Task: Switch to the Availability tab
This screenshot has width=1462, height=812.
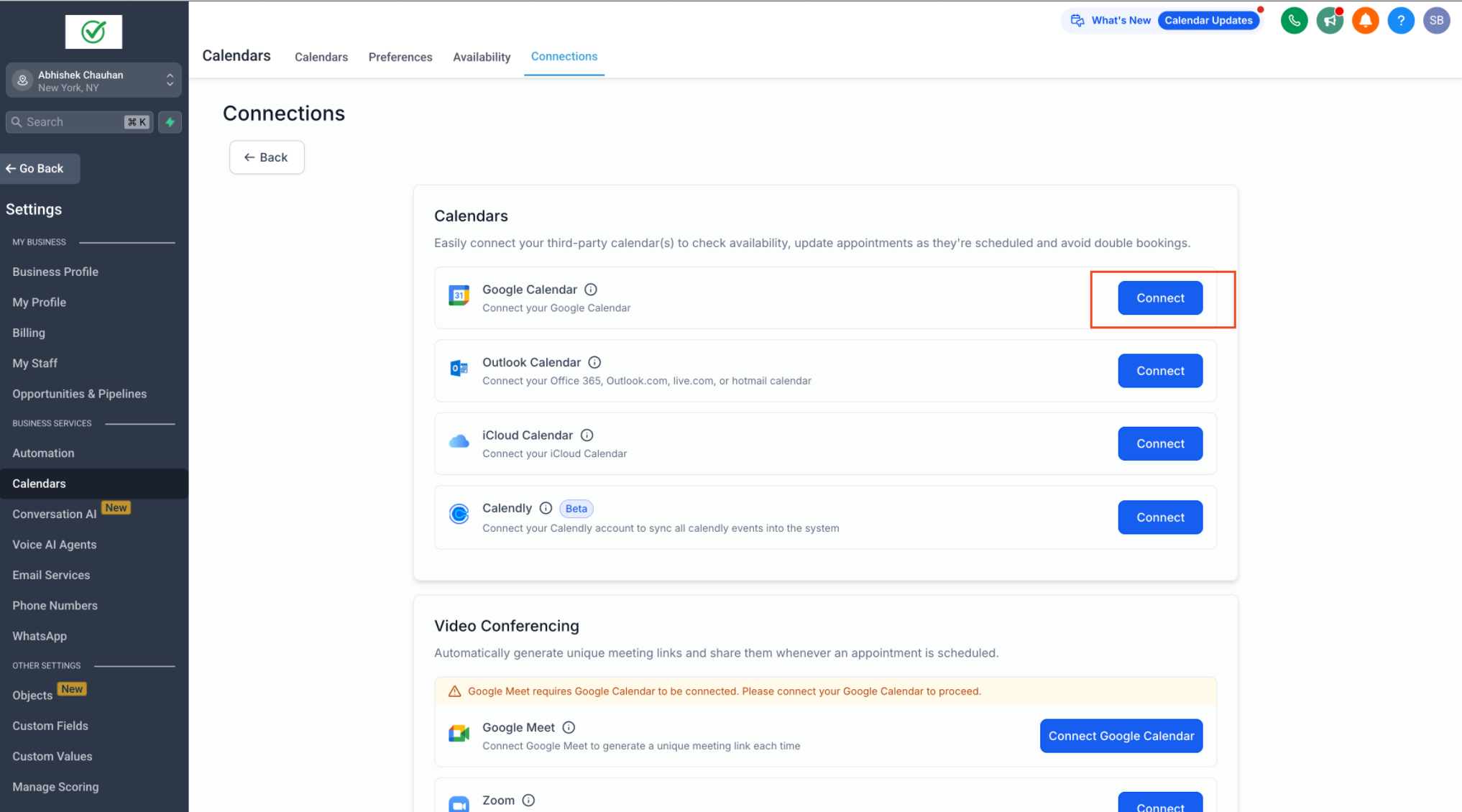Action: [481, 57]
